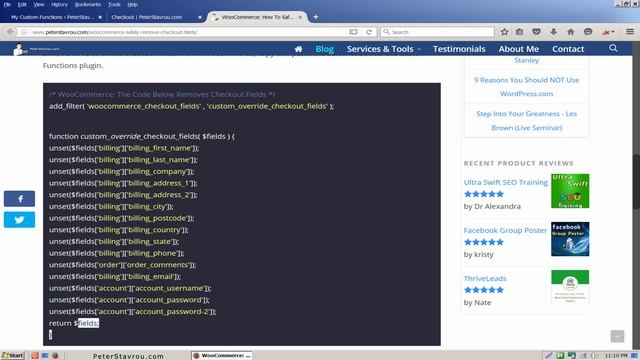Click the unset billing_first_name code line
Image resolution: width=640 pixels, height=360 pixels.
[x=124, y=148]
